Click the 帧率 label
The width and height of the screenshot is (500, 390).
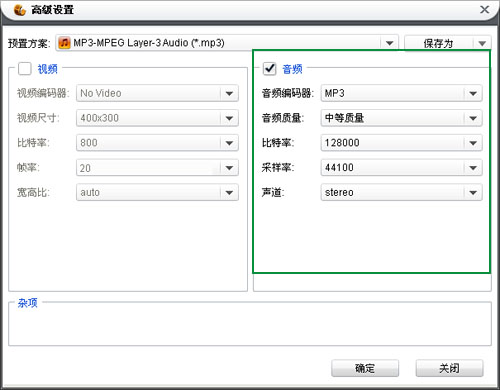point(28,167)
